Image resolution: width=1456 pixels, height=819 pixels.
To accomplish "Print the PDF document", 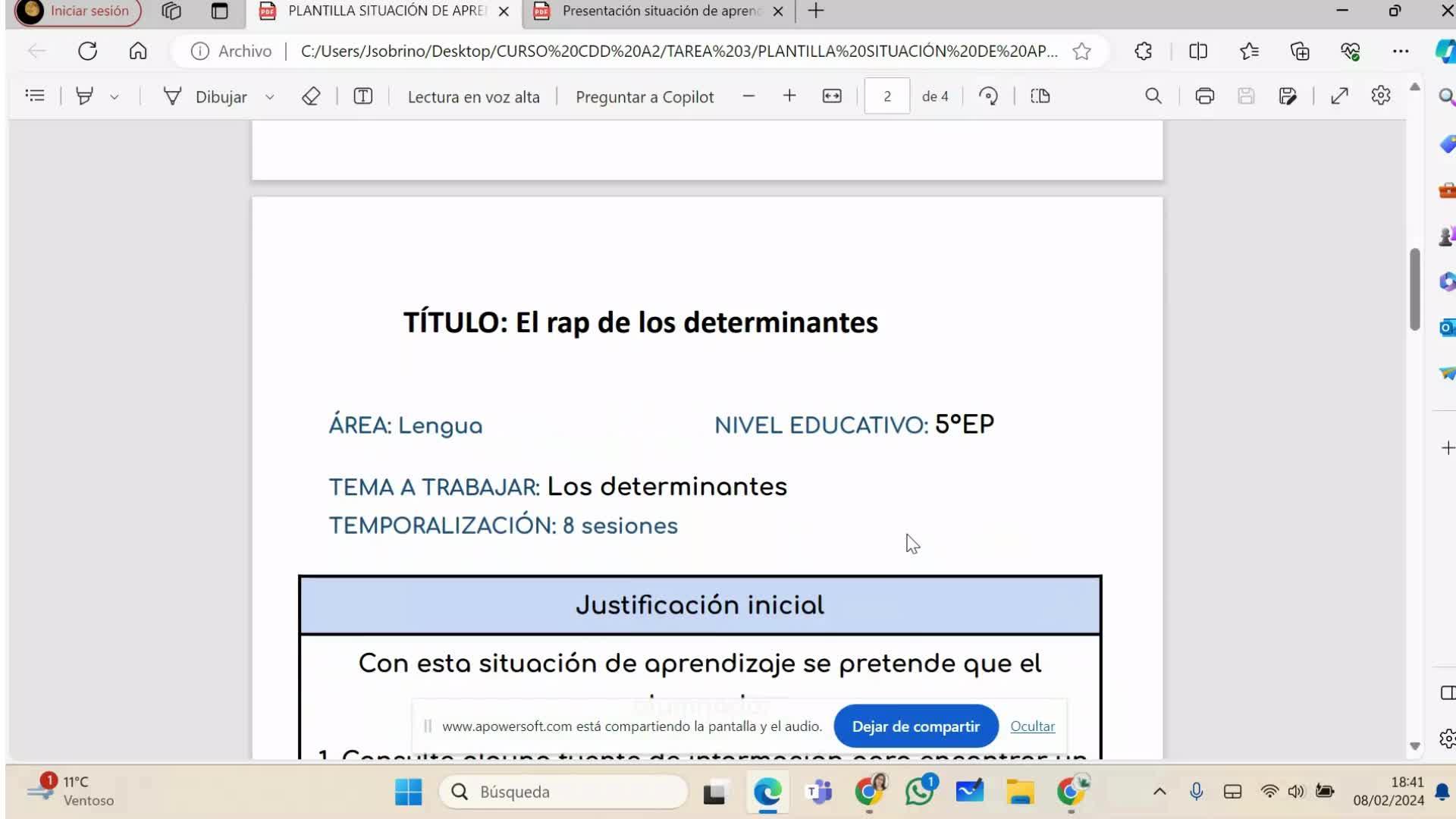I will (1204, 96).
